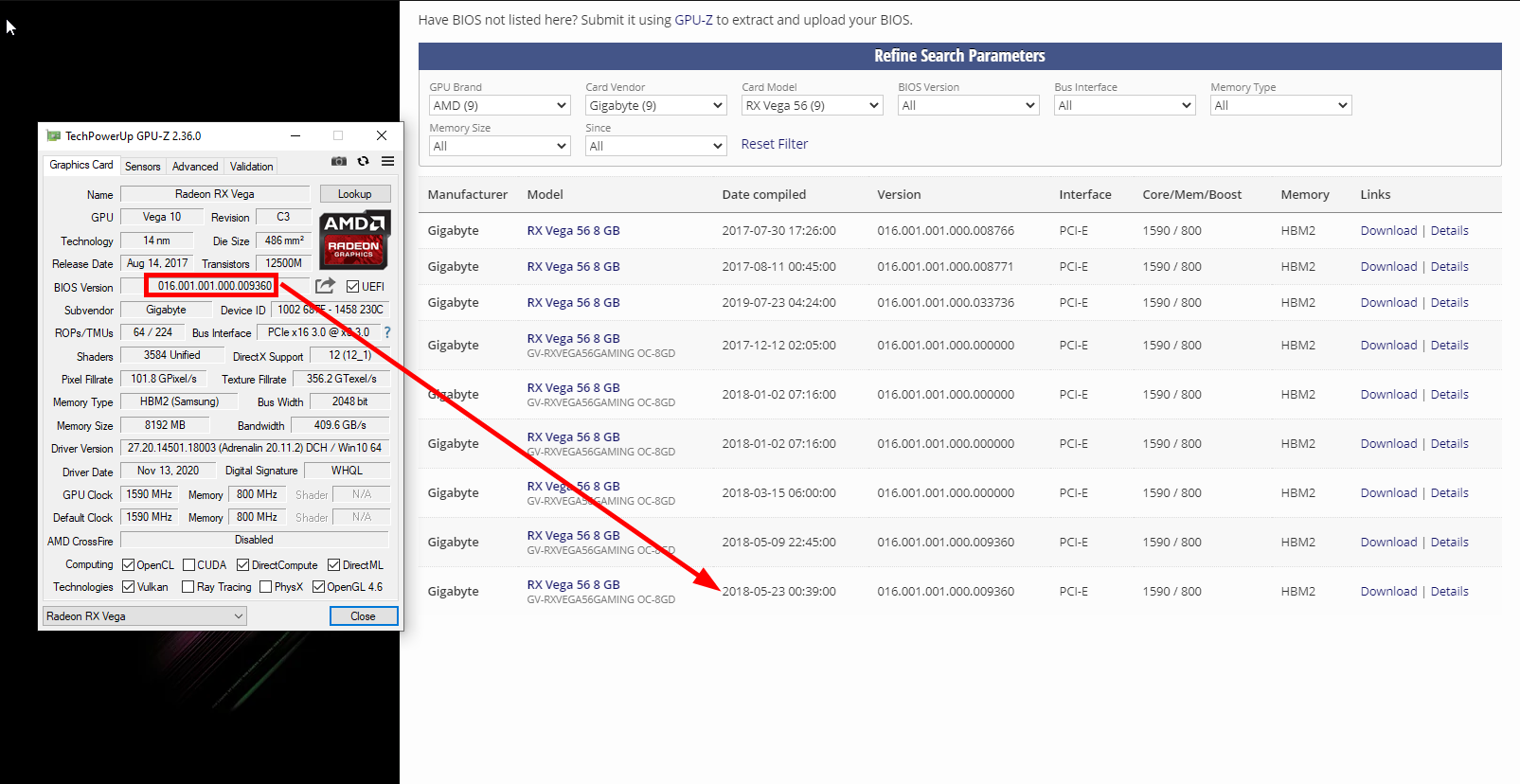This screenshot has height=784, width=1520.
Task: Click the Reset Filter link
Action: 774,144
